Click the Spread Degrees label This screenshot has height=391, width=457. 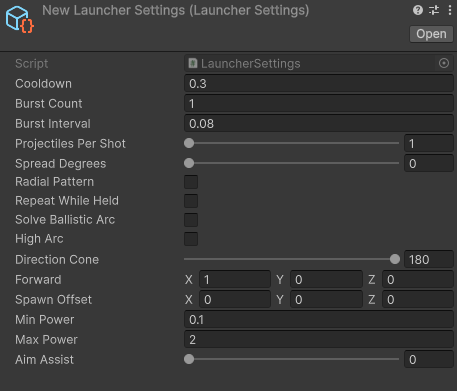(60, 163)
